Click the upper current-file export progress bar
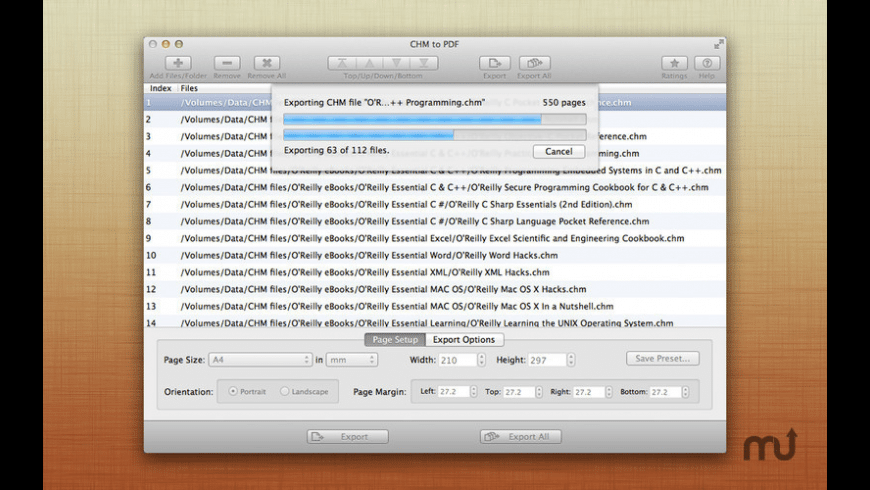The width and height of the screenshot is (870, 490). point(434,119)
